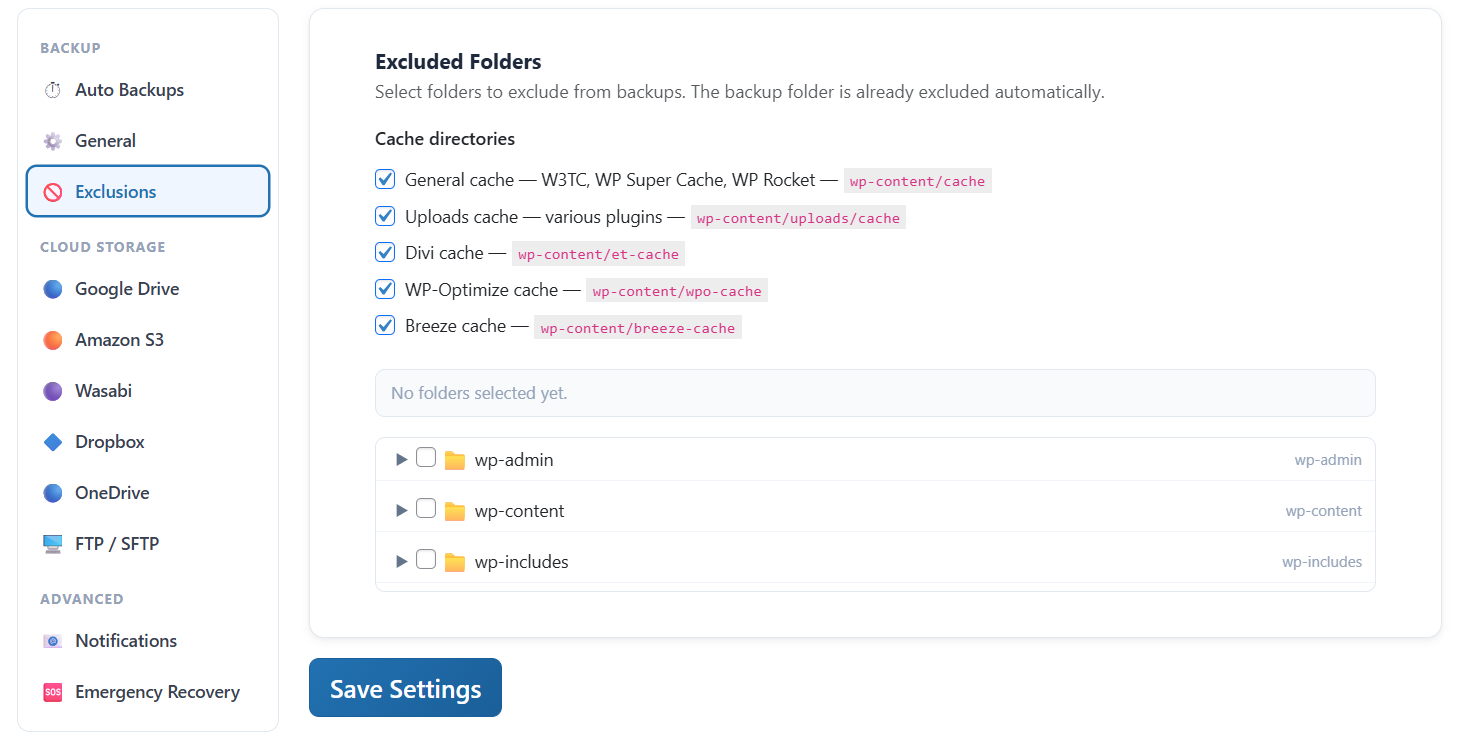Uncheck the Uploads cache checkbox
This screenshot has width=1457, height=745.
[385, 216]
